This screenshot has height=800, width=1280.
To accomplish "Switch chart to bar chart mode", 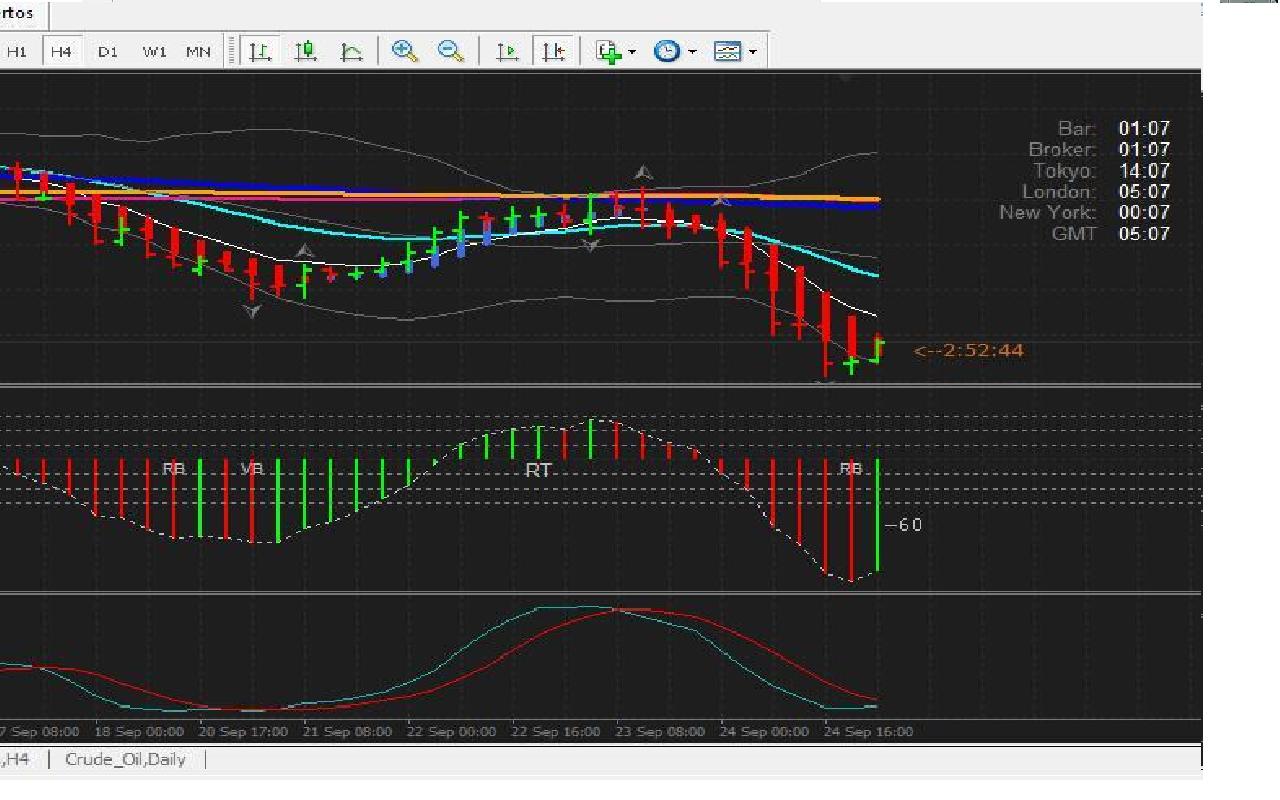I will pyautogui.click(x=260, y=52).
